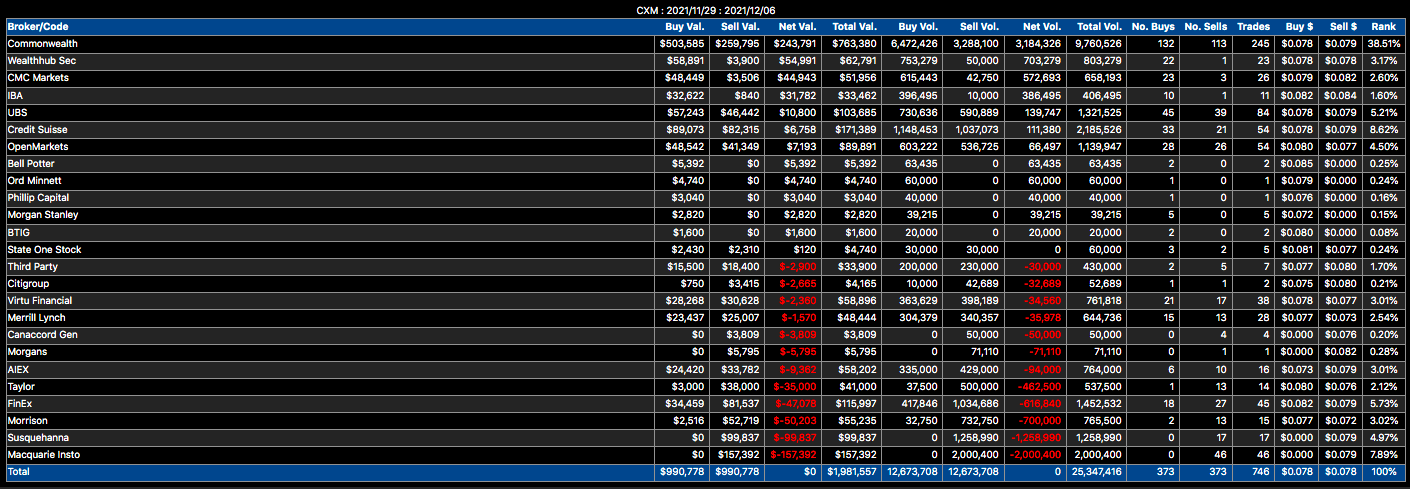Sort by the Sell $ column header

point(1342,27)
